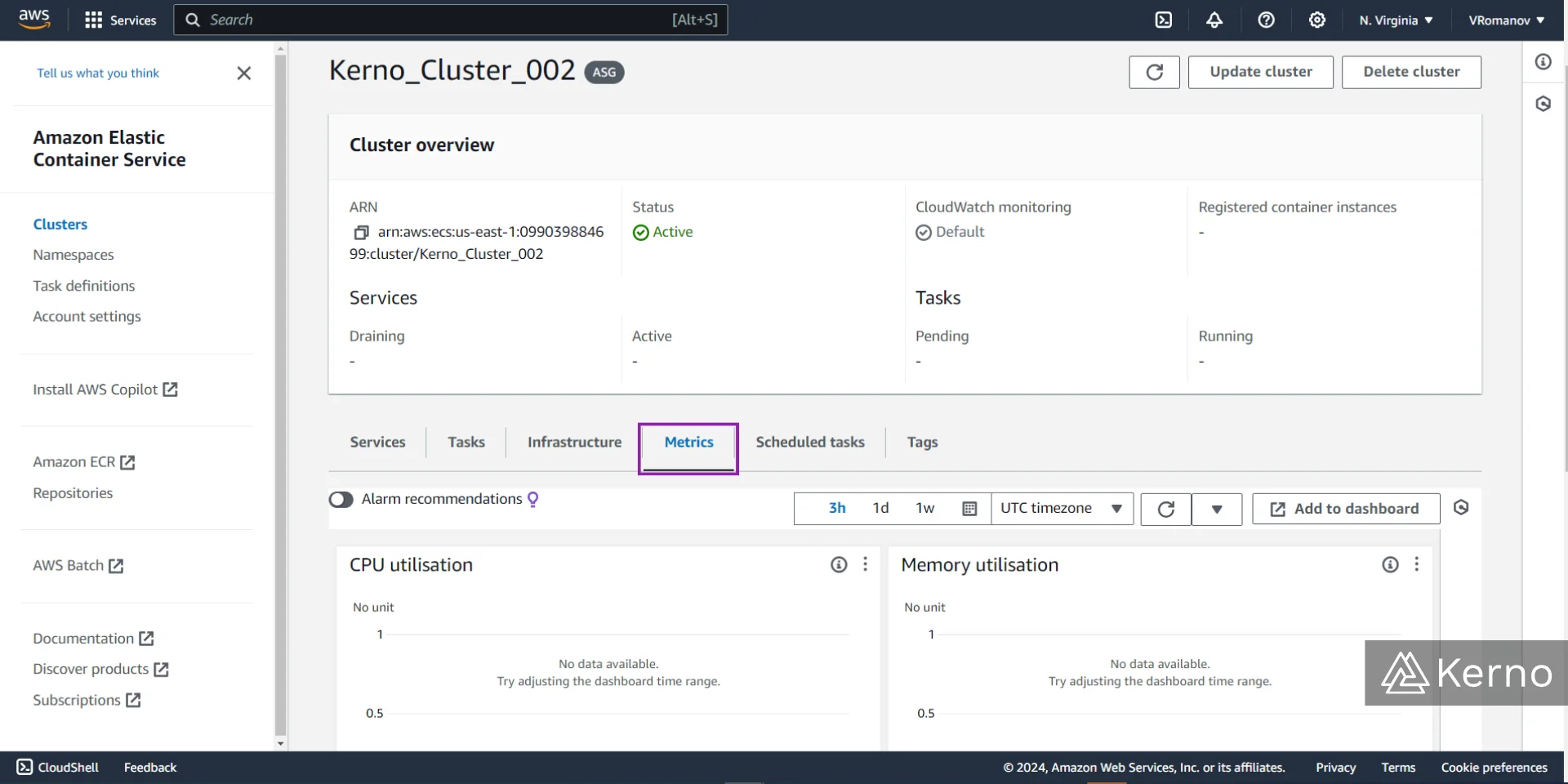Click the AWS logo home icon
Screen dimensions: 1568x784
pyautogui.click(x=33, y=20)
